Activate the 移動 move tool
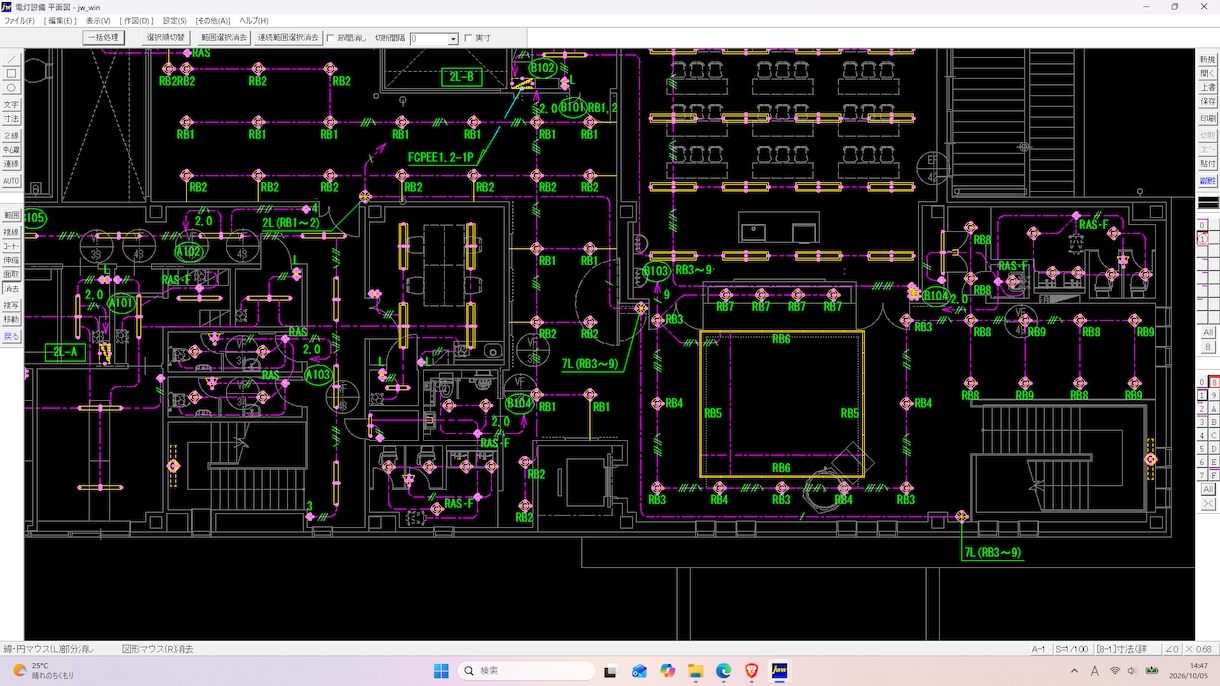1220x686 pixels. click(12, 320)
